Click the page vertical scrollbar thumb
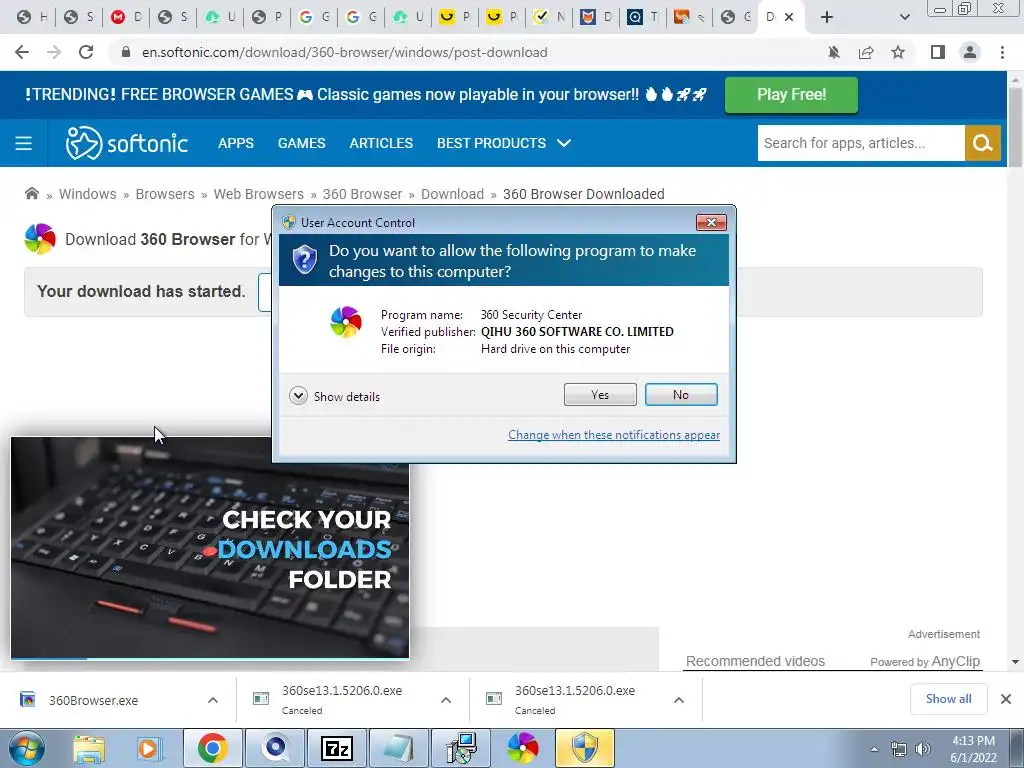1024x768 pixels. coord(1015,125)
